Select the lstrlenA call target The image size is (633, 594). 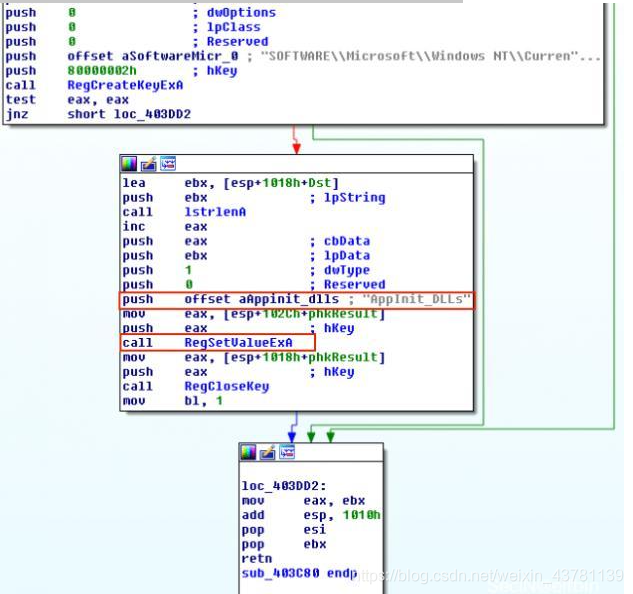[215, 212]
